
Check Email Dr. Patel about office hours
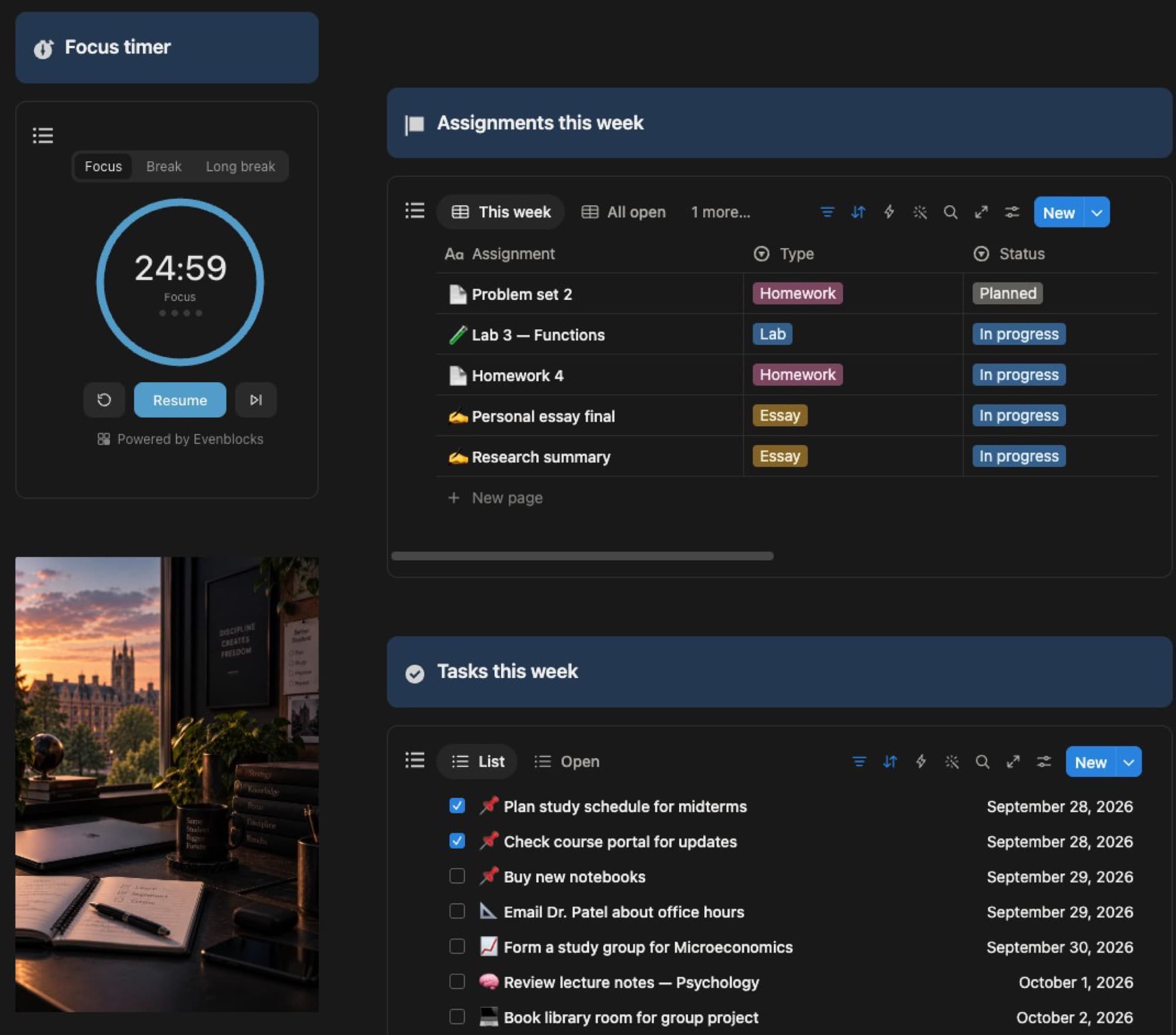(457, 912)
